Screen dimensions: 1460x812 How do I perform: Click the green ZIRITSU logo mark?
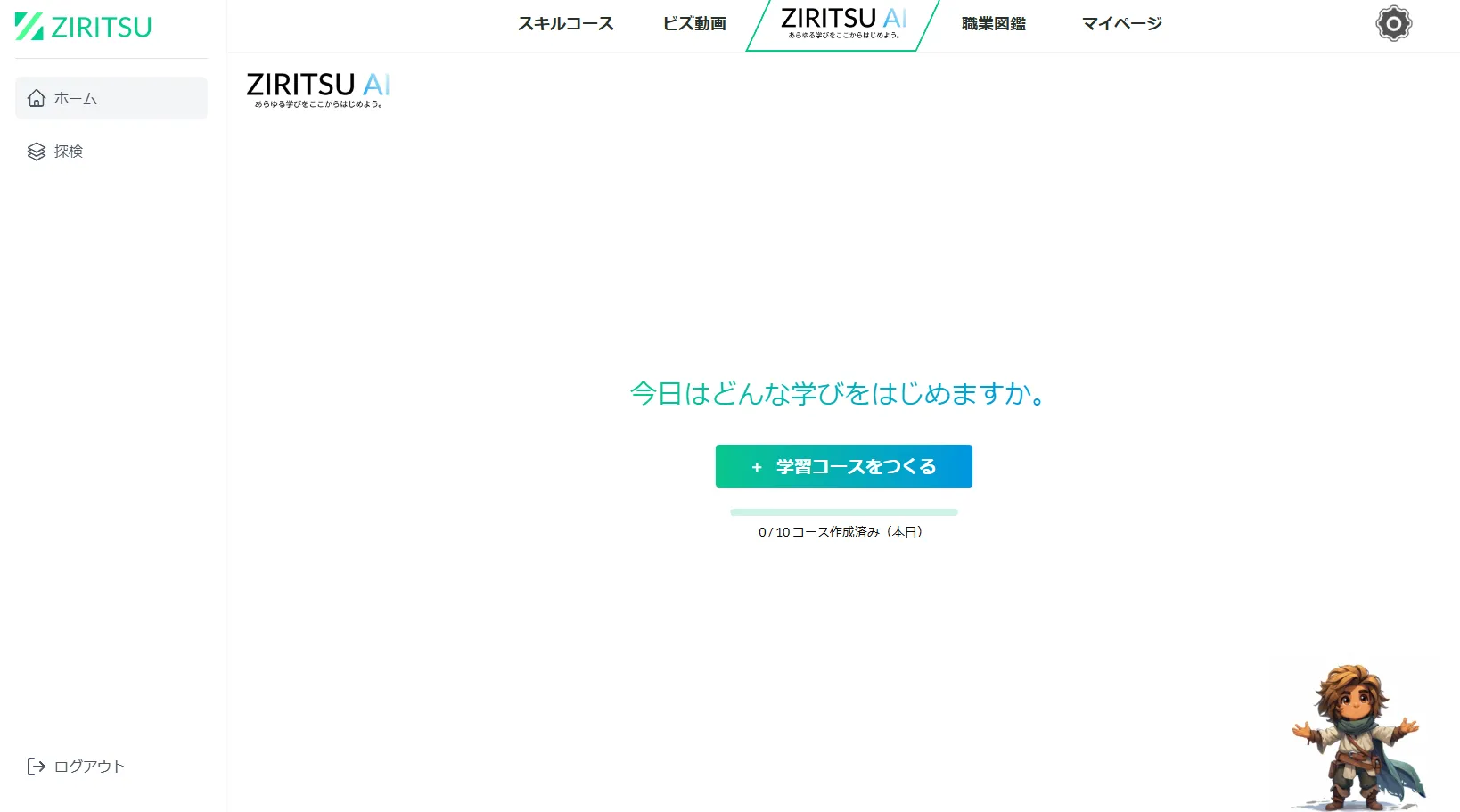29,27
